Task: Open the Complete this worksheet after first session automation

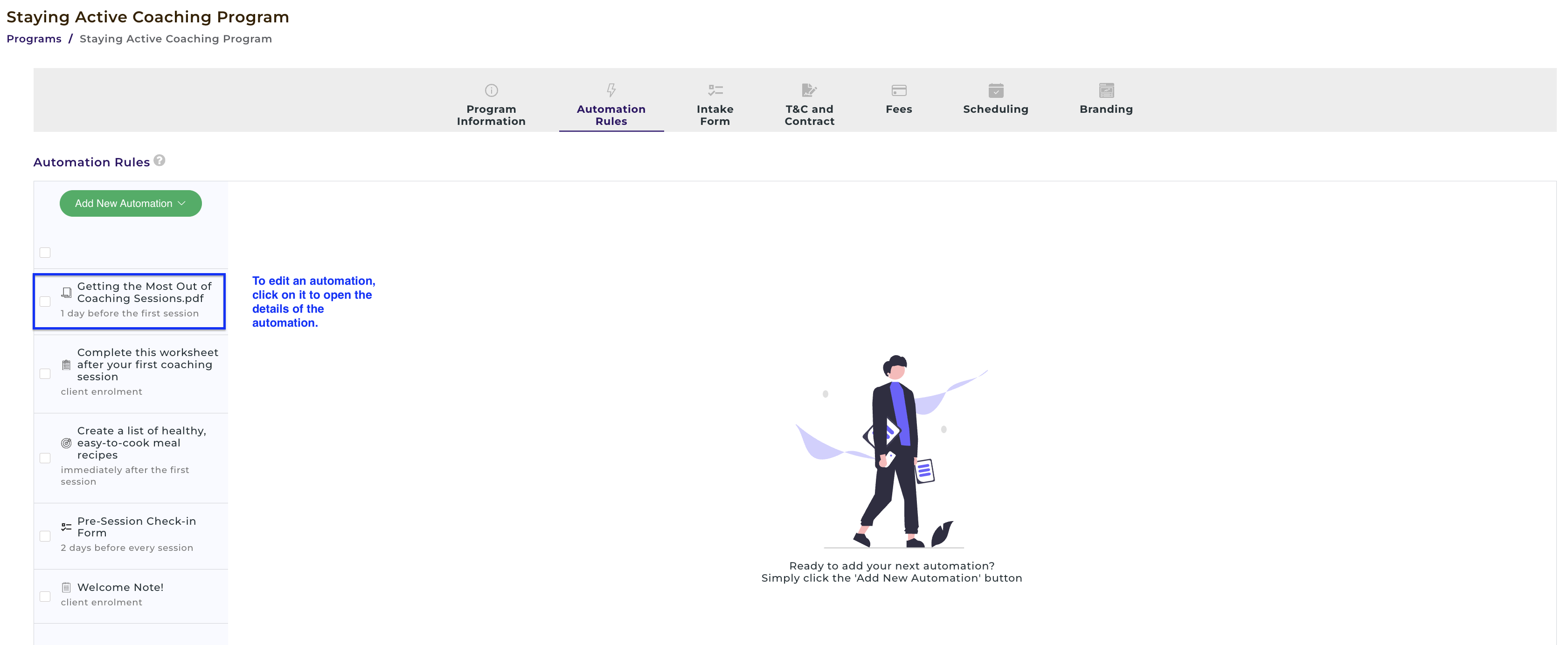Action: point(131,374)
